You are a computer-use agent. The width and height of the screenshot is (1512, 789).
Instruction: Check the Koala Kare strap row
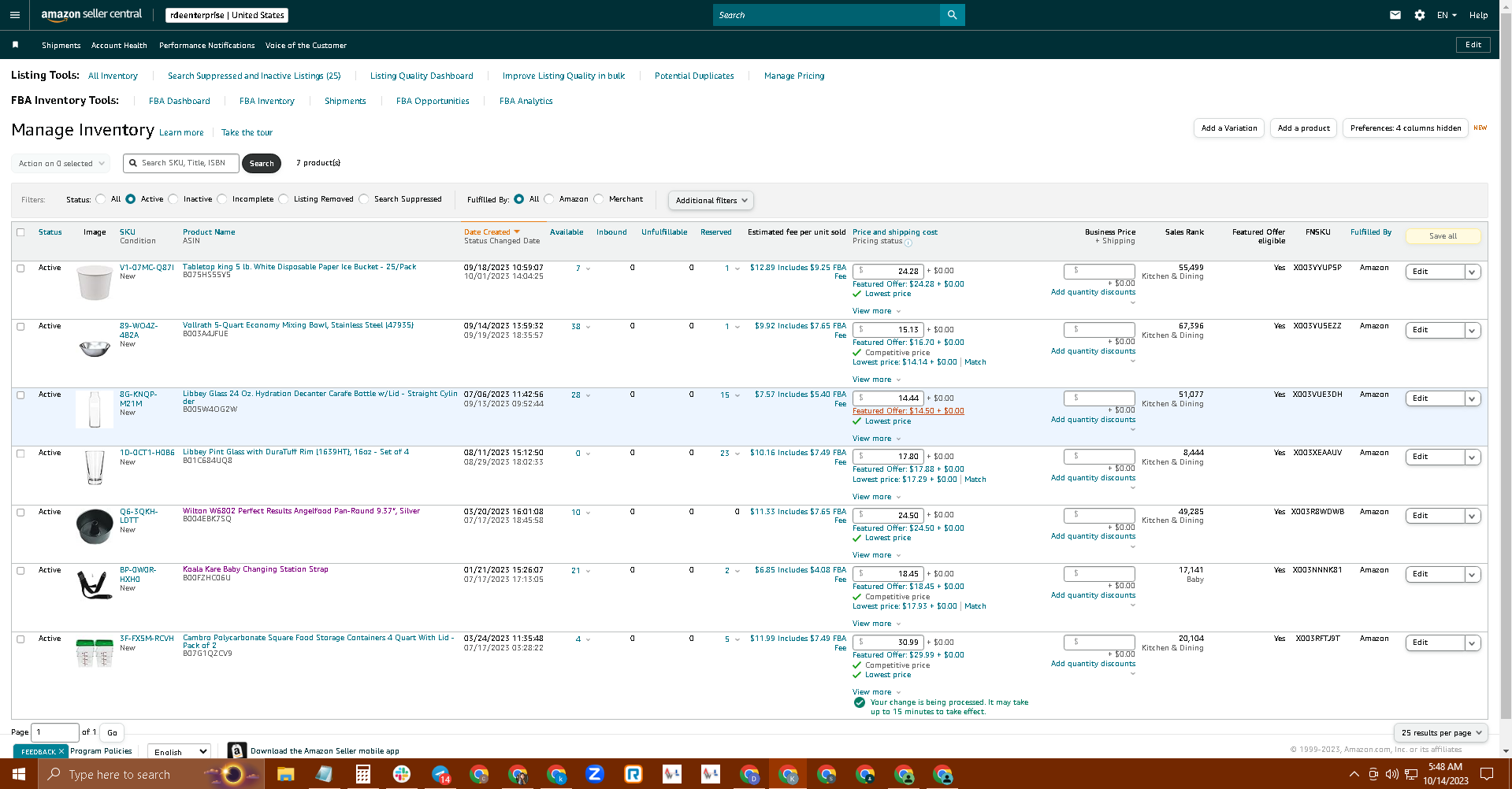coord(20,570)
